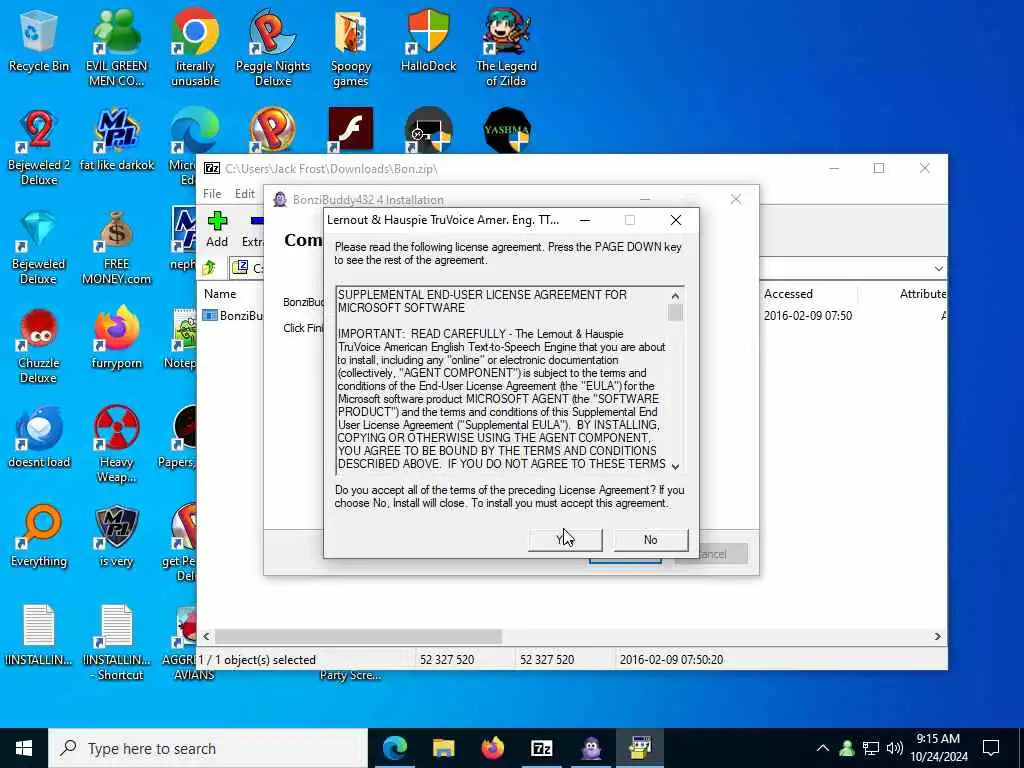Minimize the Lernout & Hauspie TruVoice dialog

coord(585,220)
